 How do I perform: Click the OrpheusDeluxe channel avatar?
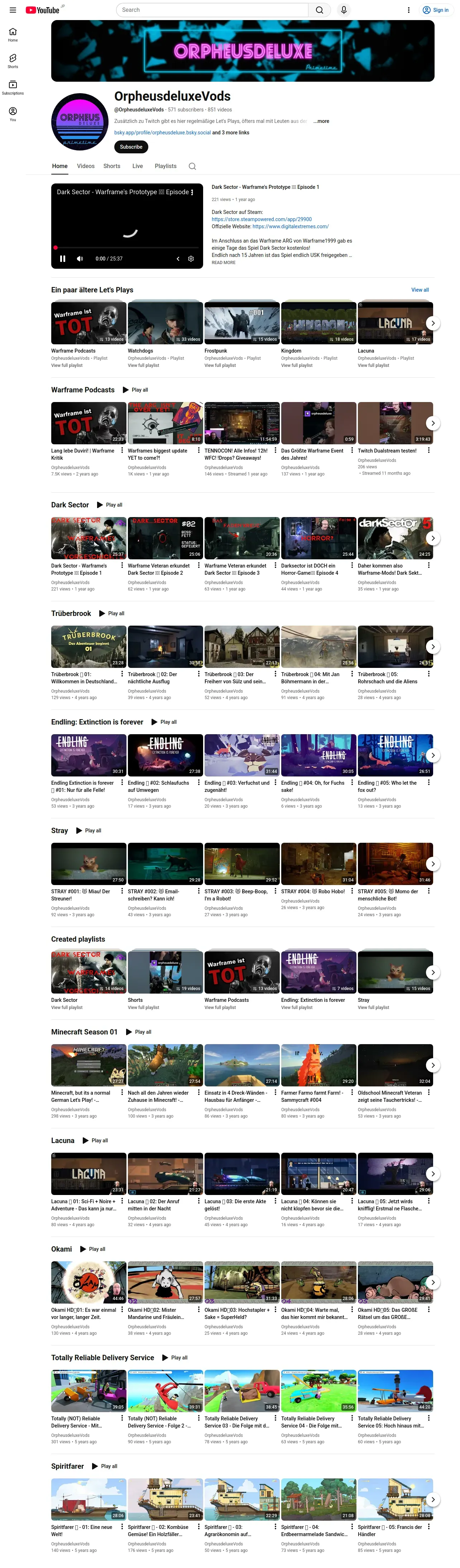pyautogui.click(x=80, y=122)
